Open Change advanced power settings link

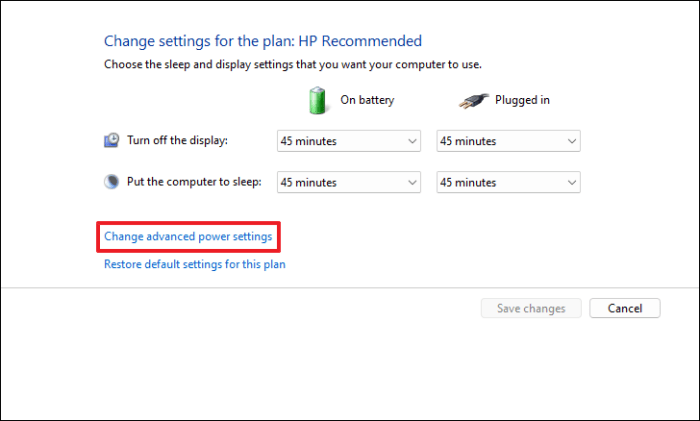coord(188,236)
